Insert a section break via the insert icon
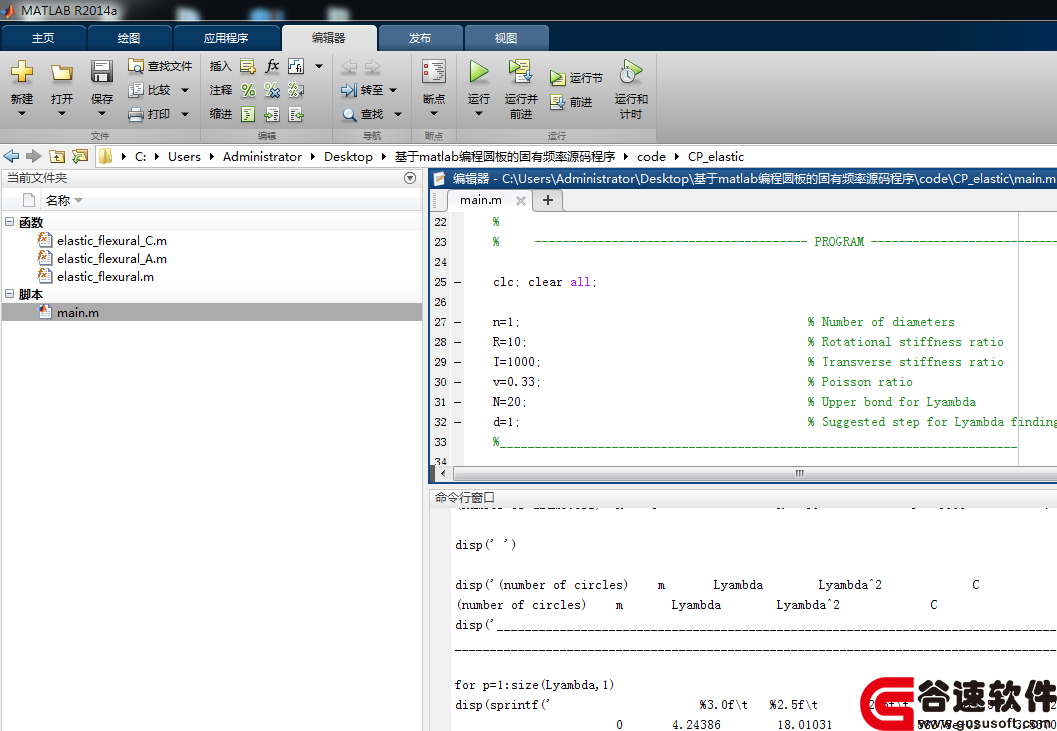 click(x=248, y=66)
